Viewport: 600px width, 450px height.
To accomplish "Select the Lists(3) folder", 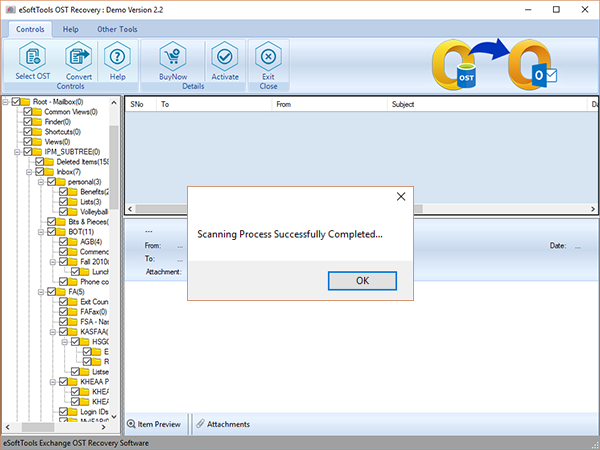I will coord(91,202).
